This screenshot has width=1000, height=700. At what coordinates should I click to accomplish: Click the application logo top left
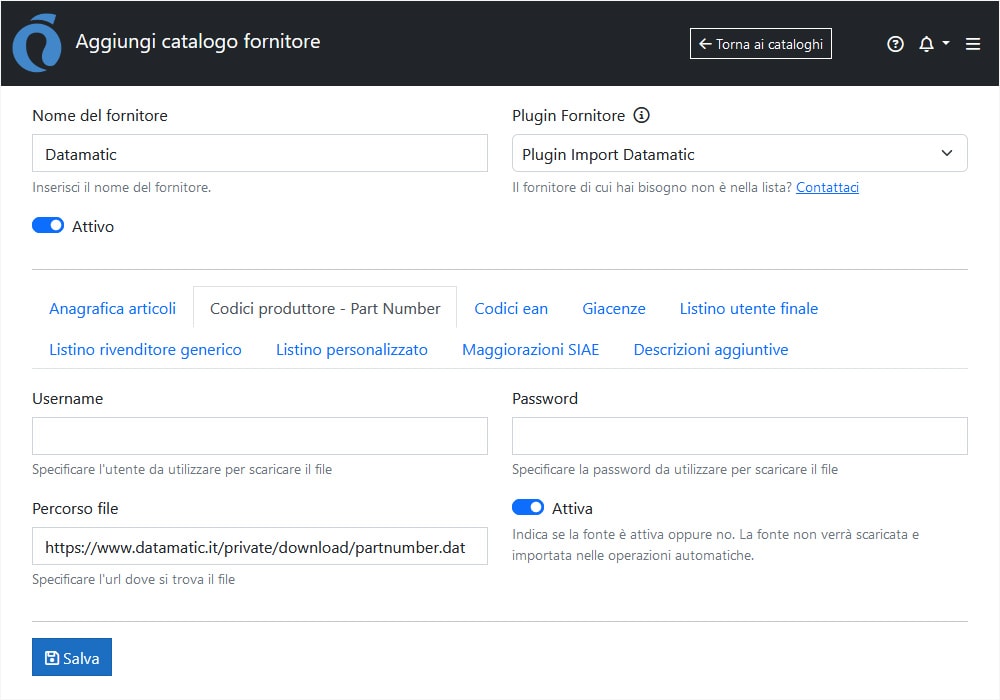coord(36,43)
